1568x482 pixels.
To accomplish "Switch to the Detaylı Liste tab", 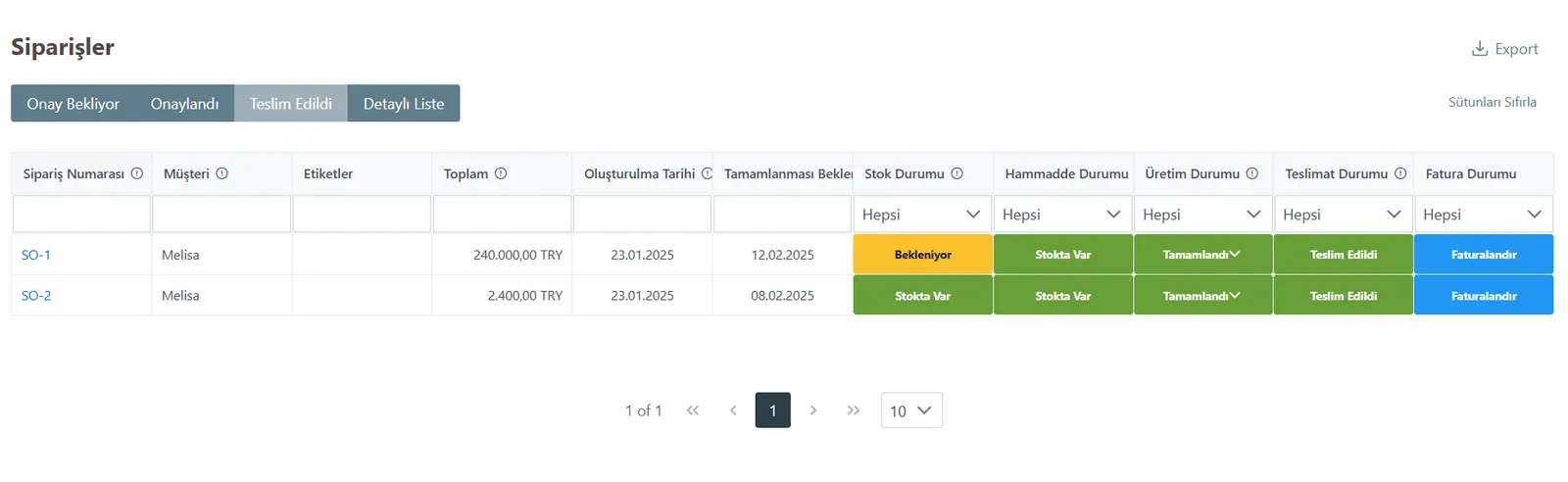I will [x=404, y=104].
